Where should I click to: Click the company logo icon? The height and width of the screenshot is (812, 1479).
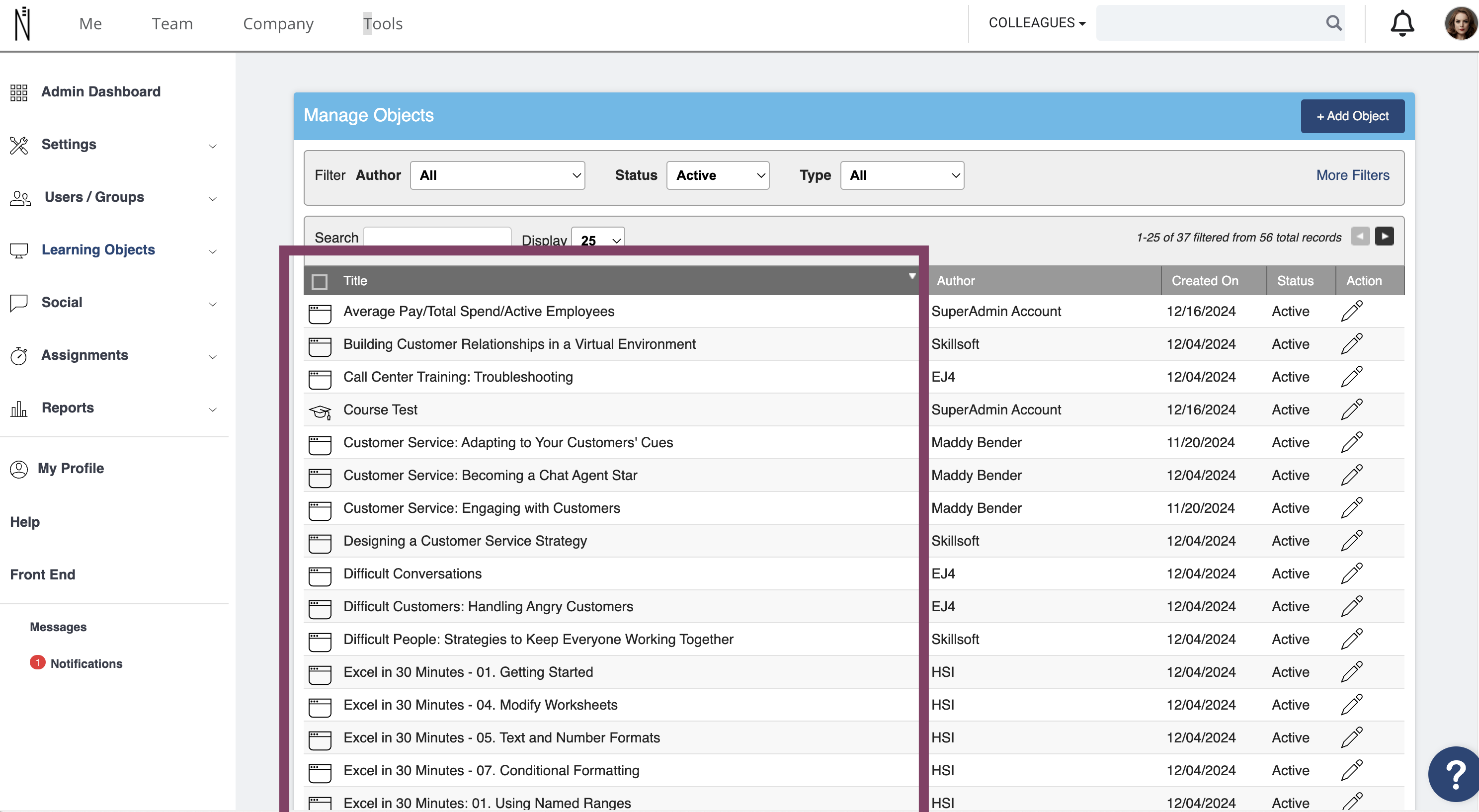coord(22,23)
